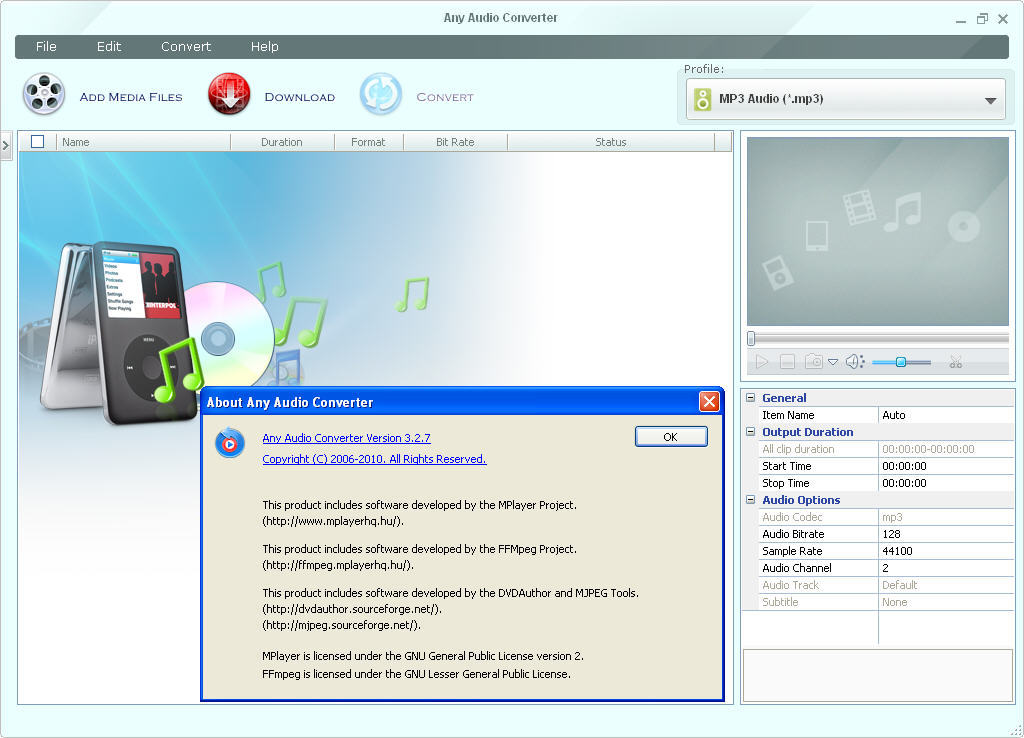Restore the Any Audio Converter window
This screenshot has height=738, width=1024.
(982, 19)
